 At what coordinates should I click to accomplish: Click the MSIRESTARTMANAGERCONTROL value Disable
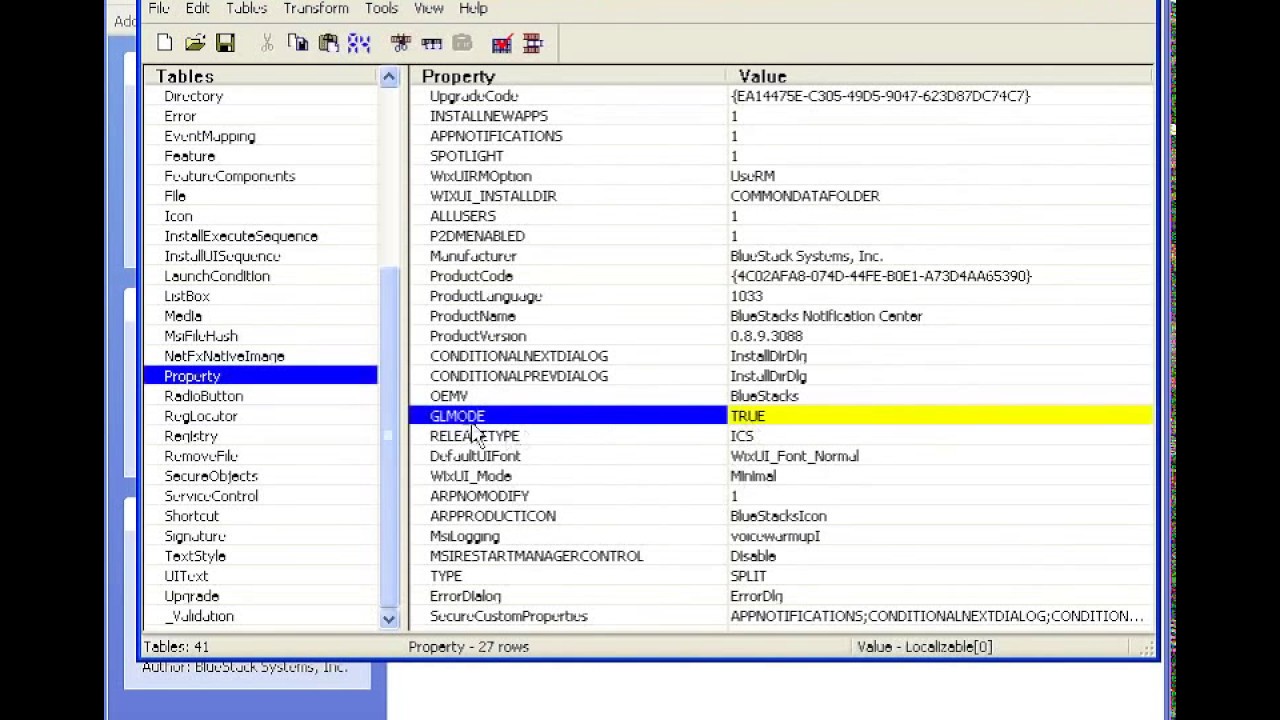click(x=753, y=556)
